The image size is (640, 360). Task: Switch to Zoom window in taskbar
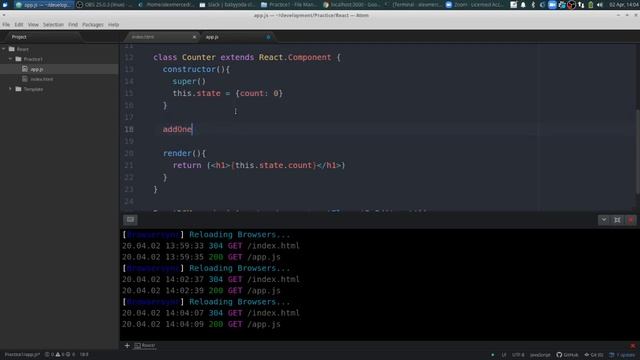475,5
